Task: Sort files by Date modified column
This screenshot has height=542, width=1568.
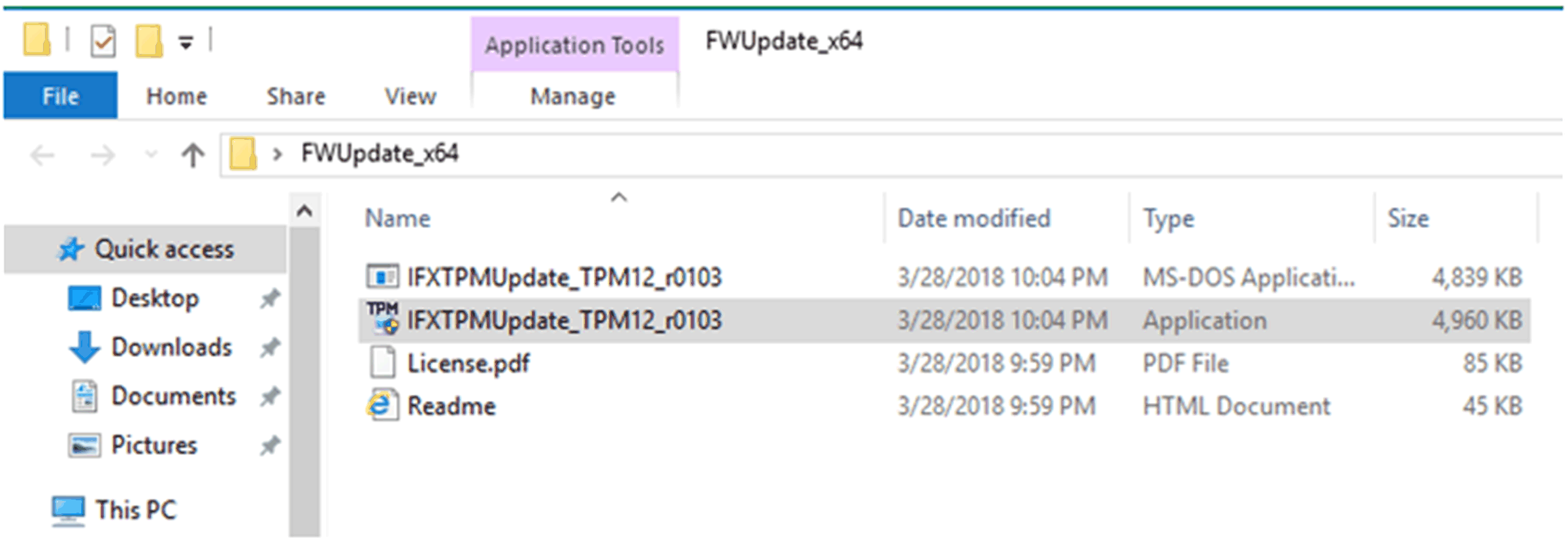Action: (x=973, y=218)
